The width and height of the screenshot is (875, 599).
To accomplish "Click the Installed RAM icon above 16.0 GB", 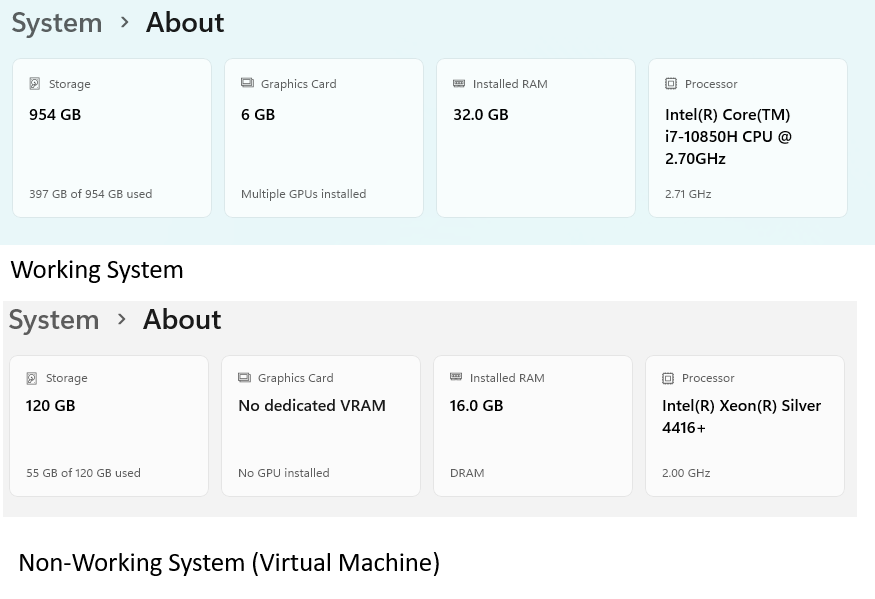I will [x=456, y=378].
